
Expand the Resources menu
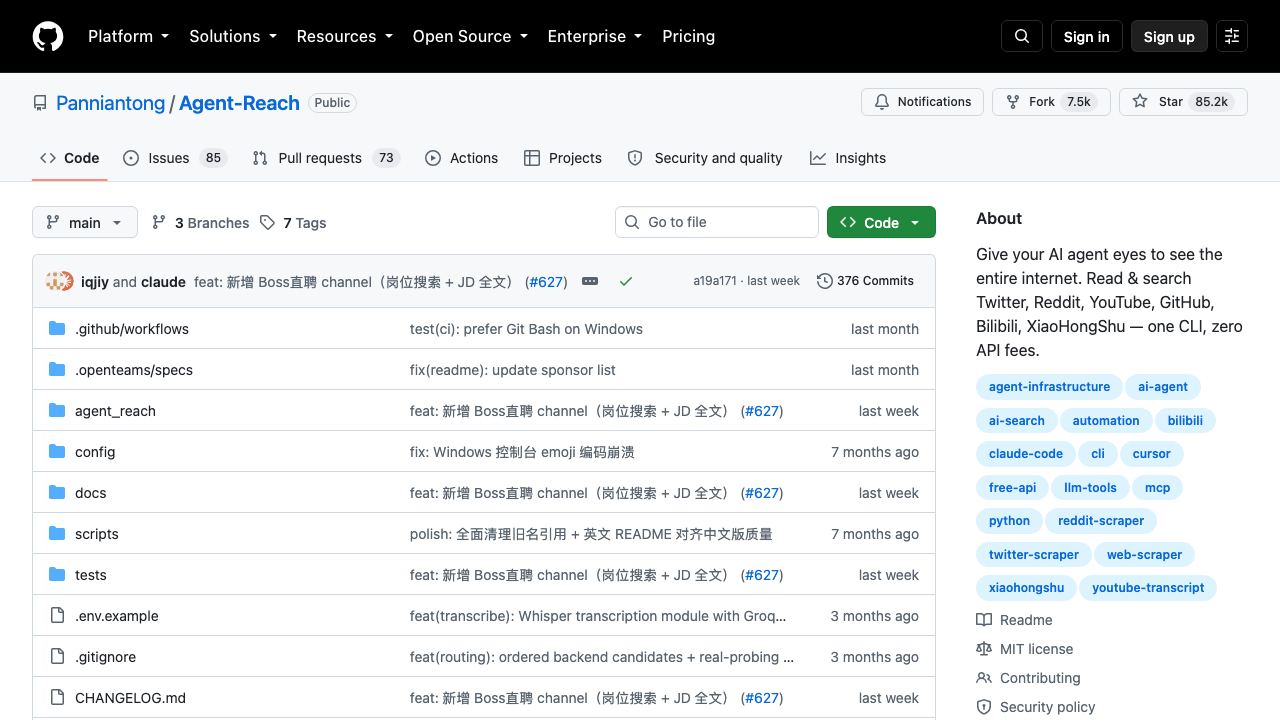click(x=344, y=36)
